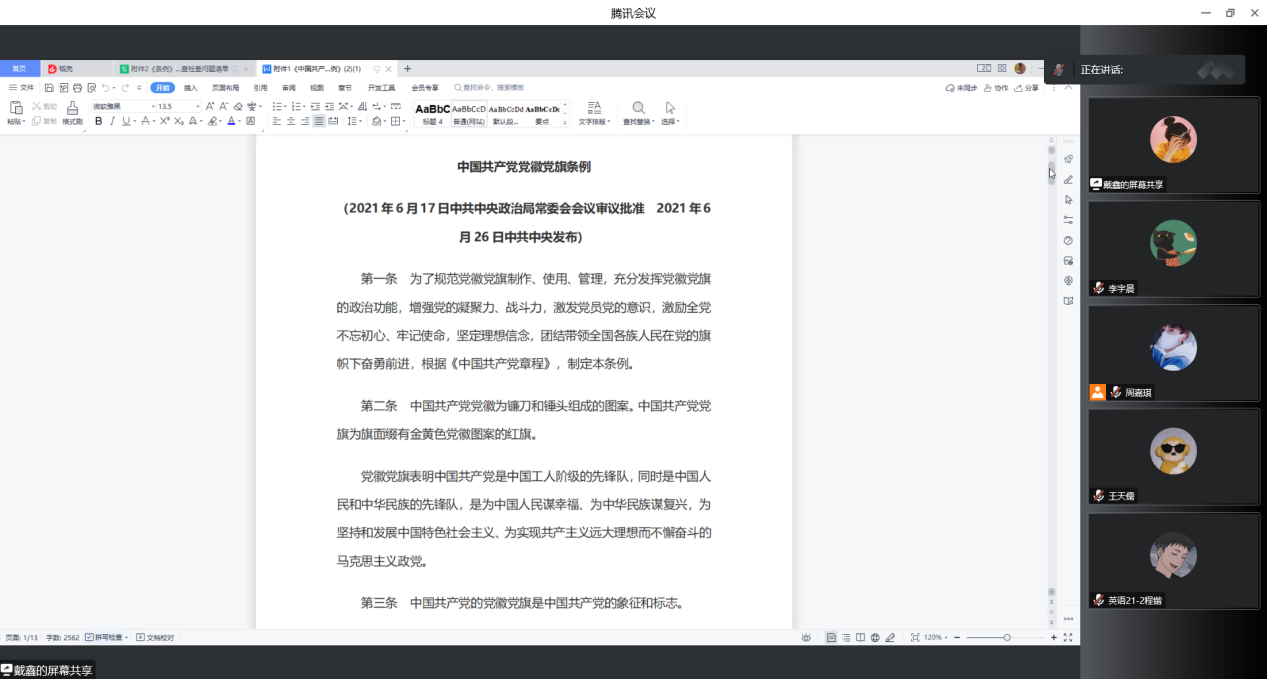Click the italic formatting icon
Image resolution: width=1267 pixels, height=679 pixels.
click(112, 121)
